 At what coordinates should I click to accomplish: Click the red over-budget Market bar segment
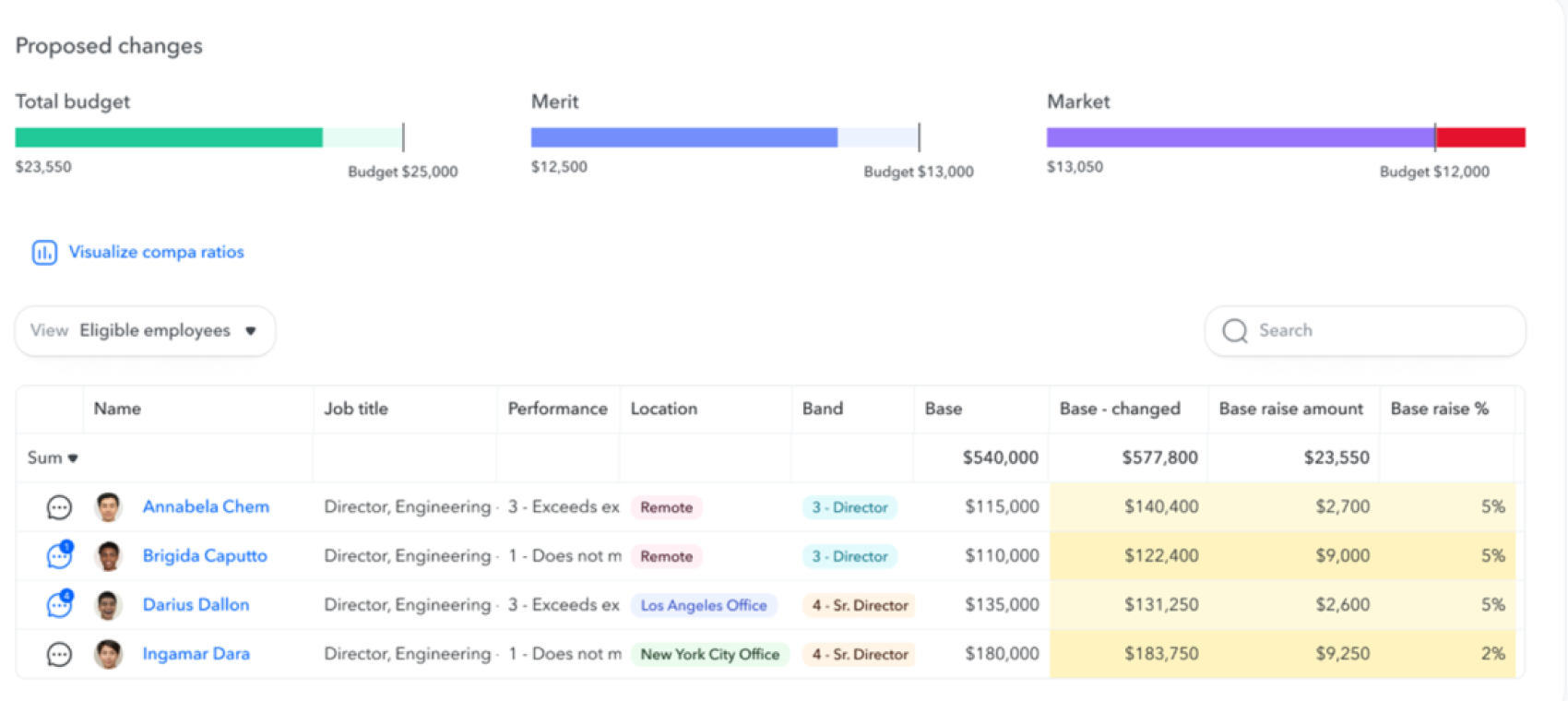point(1480,138)
